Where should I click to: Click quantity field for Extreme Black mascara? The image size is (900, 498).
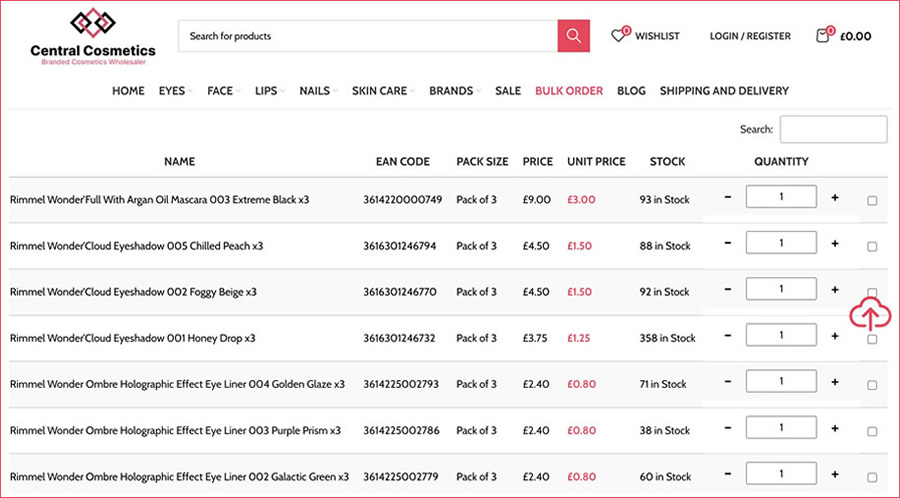(x=781, y=197)
